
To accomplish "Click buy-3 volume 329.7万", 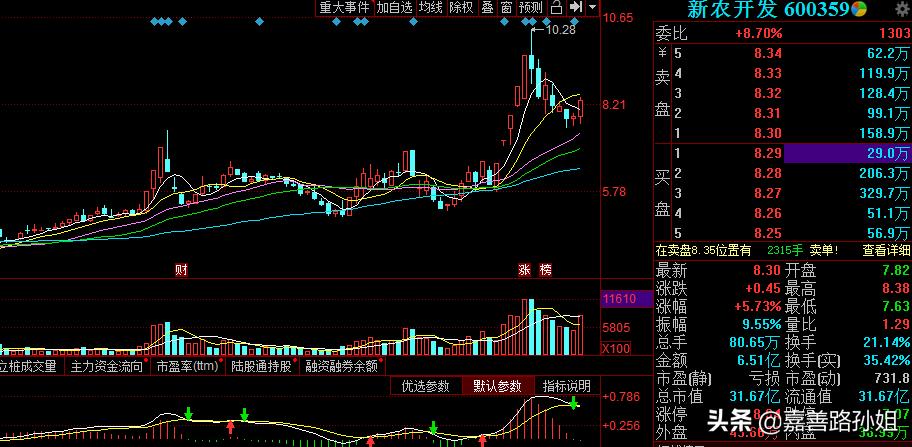I will (x=884, y=194).
